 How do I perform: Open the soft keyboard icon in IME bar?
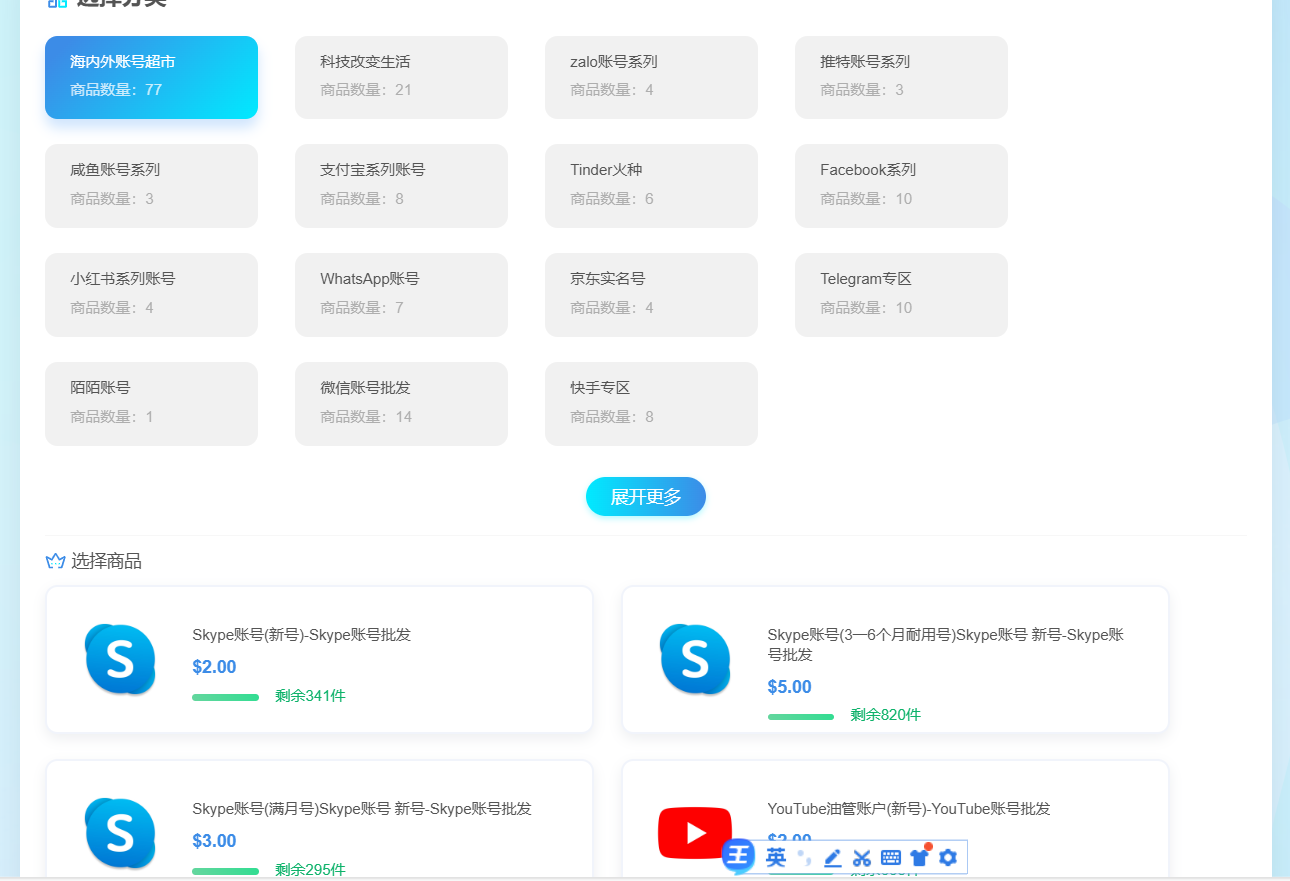(891, 858)
